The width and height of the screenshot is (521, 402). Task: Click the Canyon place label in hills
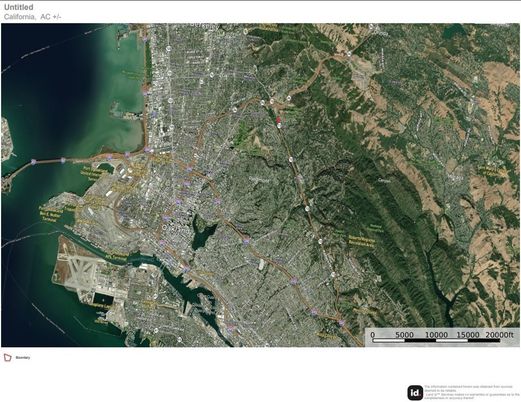pos(384,180)
